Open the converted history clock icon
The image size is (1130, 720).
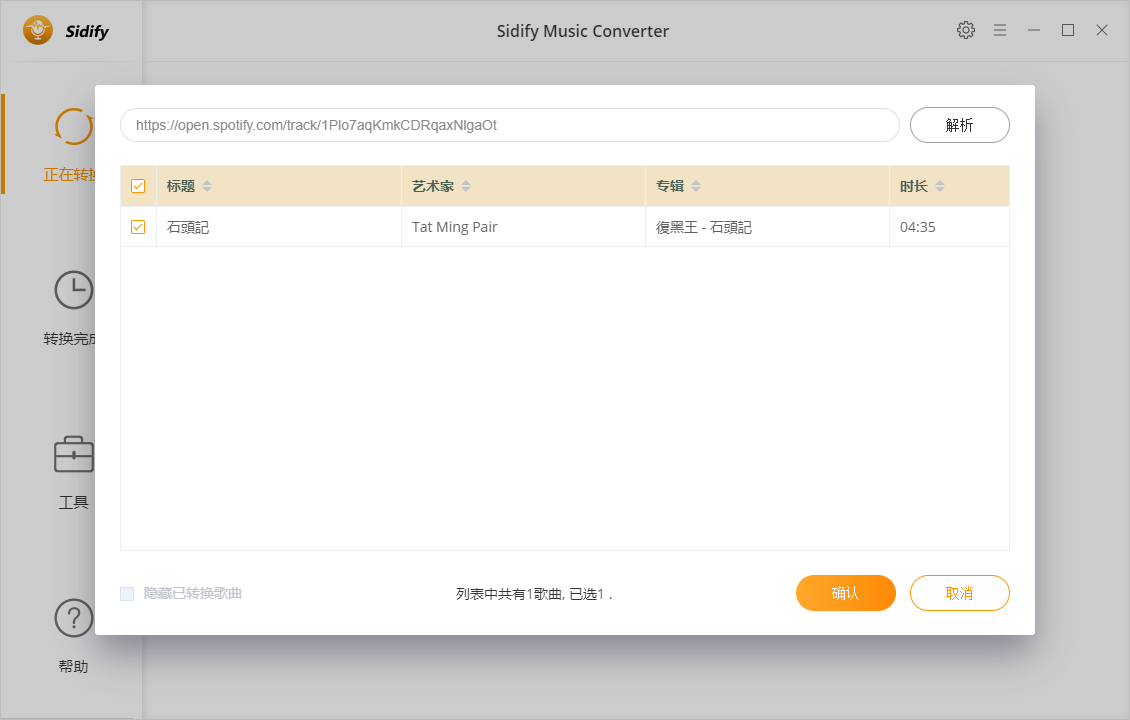[x=74, y=290]
